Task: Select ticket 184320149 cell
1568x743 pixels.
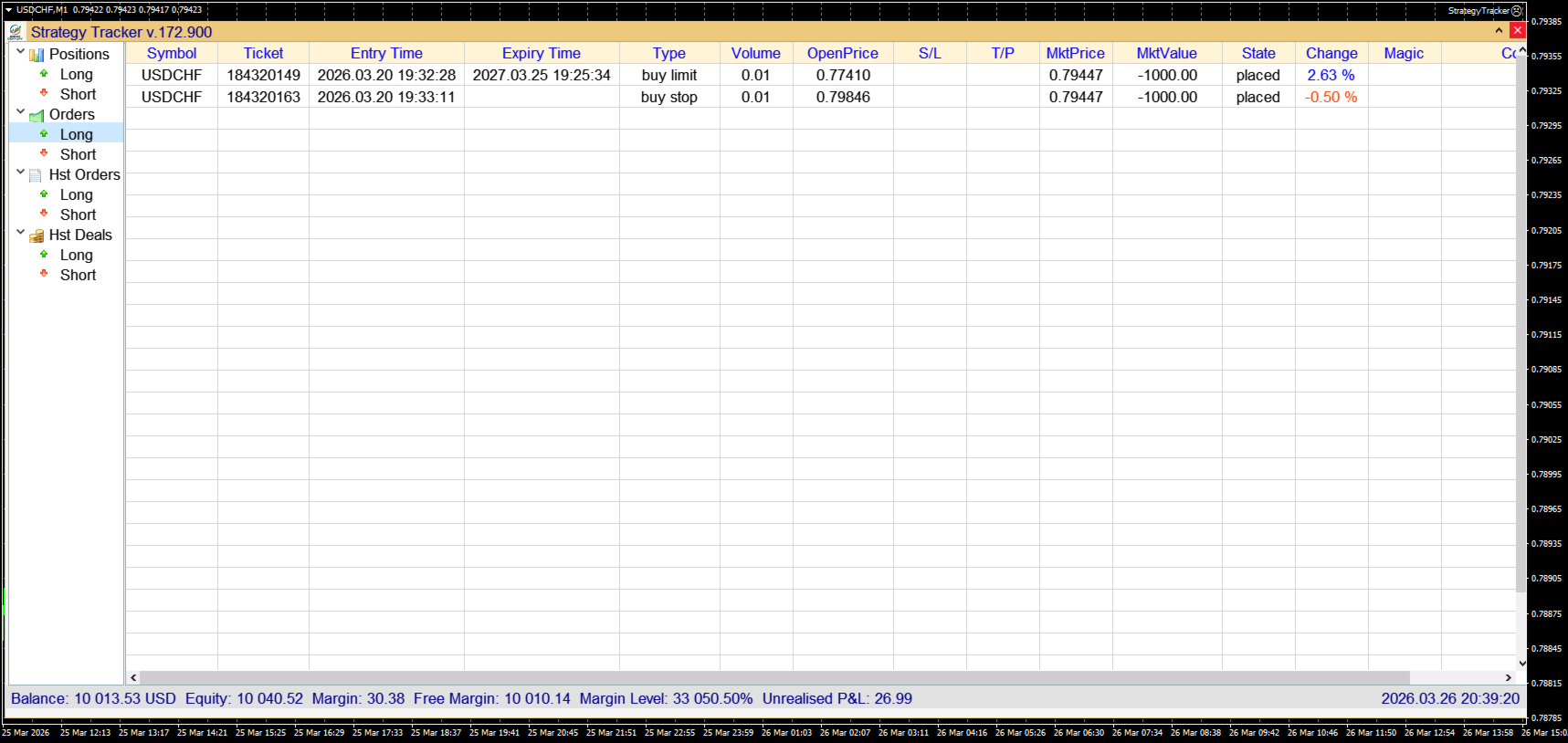Action: tap(263, 75)
